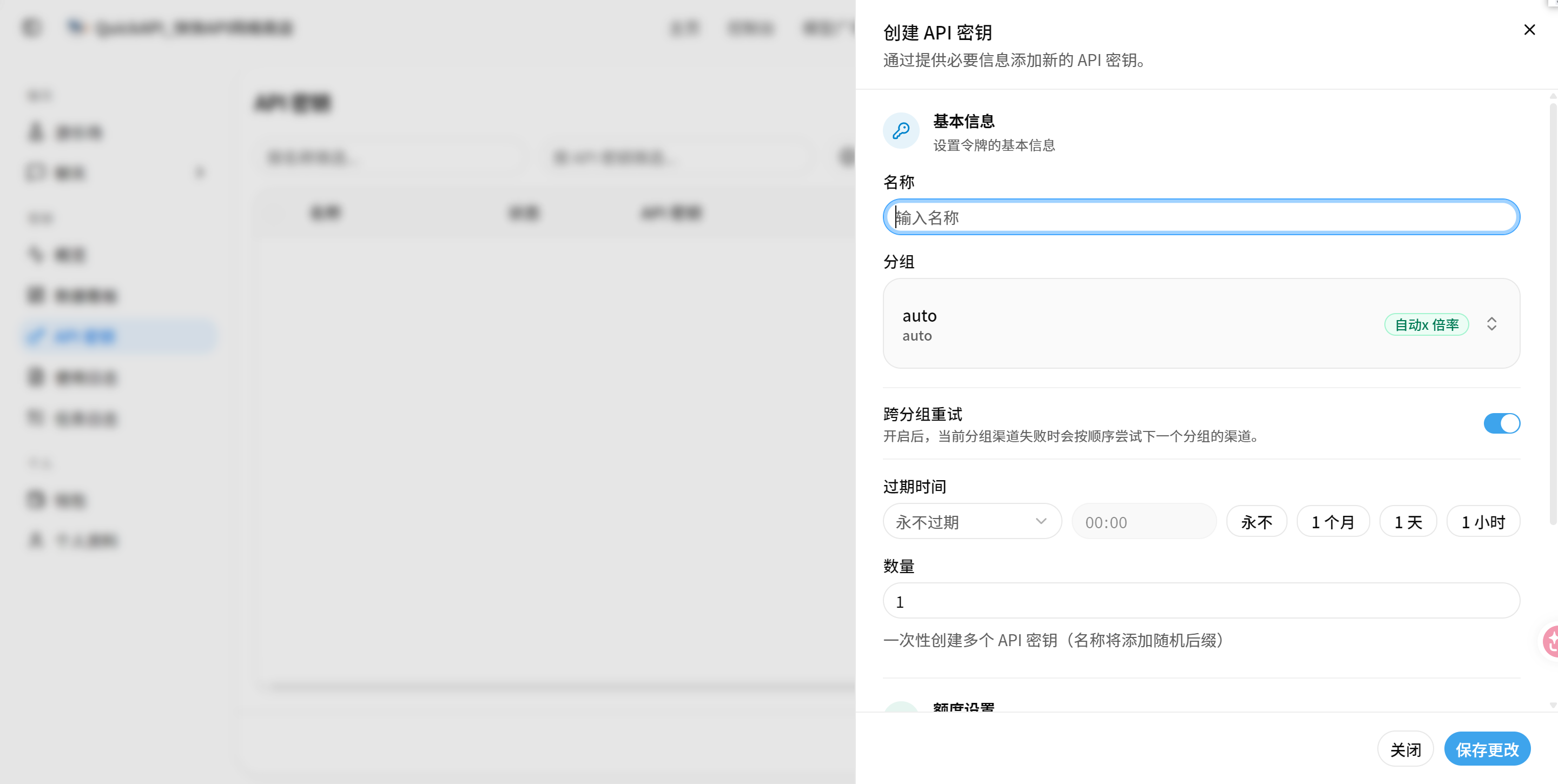The height and width of the screenshot is (784, 1558).
Task: Close the create API key panel with X
Action: click(x=1529, y=30)
